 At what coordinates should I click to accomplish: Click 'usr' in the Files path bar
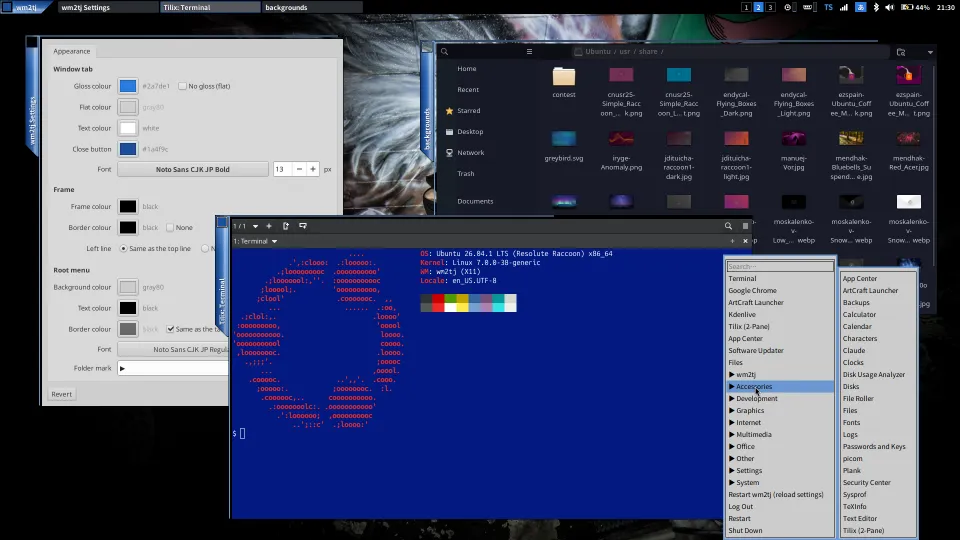624,51
